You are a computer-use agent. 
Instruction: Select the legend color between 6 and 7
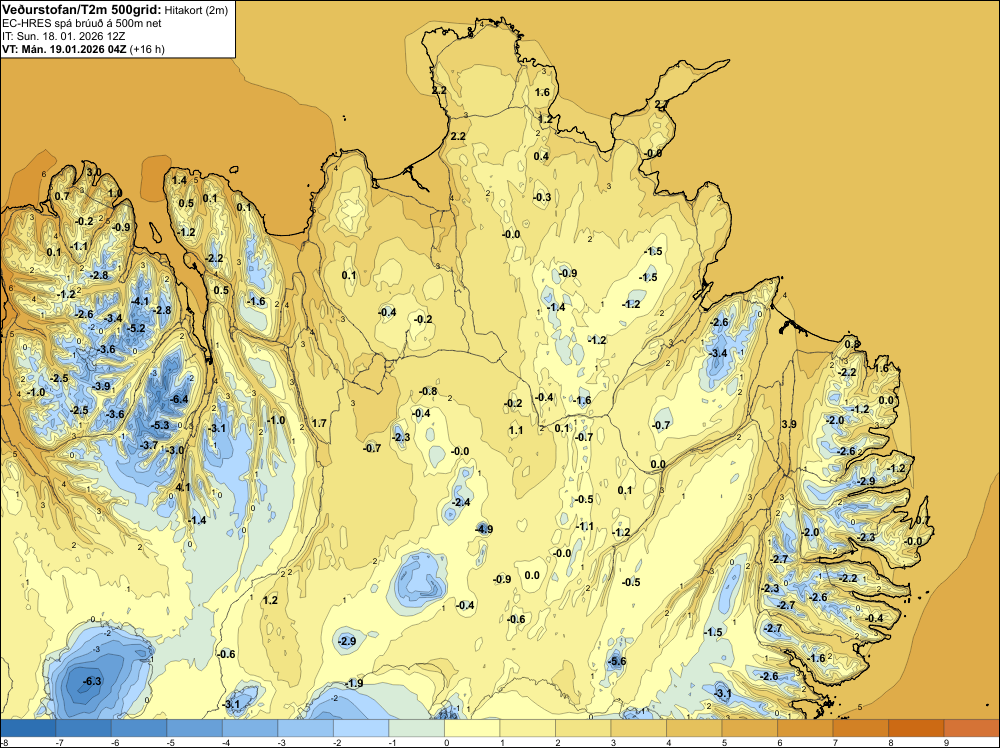coord(805,728)
